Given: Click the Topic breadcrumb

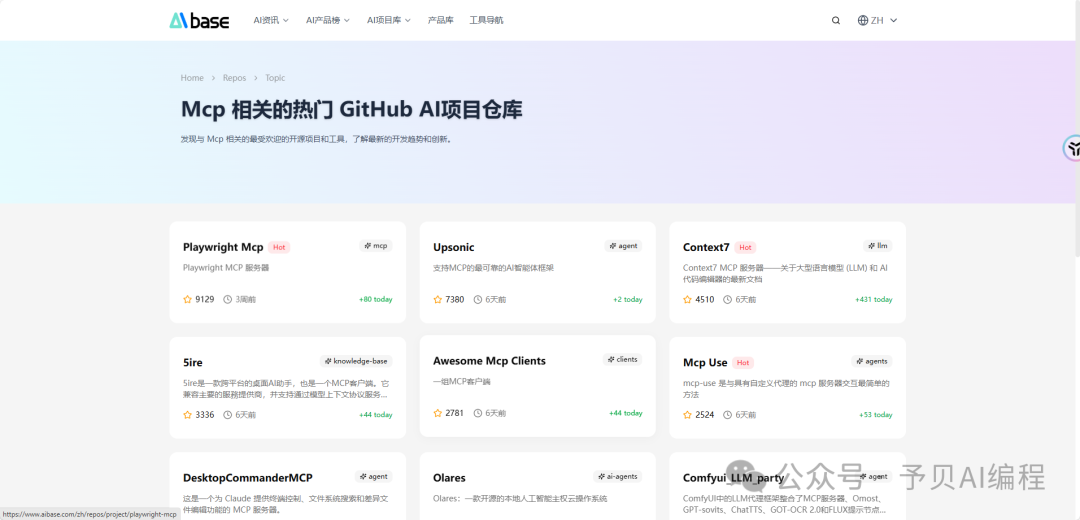Looking at the screenshot, I should pyautogui.click(x=275, y=78).
